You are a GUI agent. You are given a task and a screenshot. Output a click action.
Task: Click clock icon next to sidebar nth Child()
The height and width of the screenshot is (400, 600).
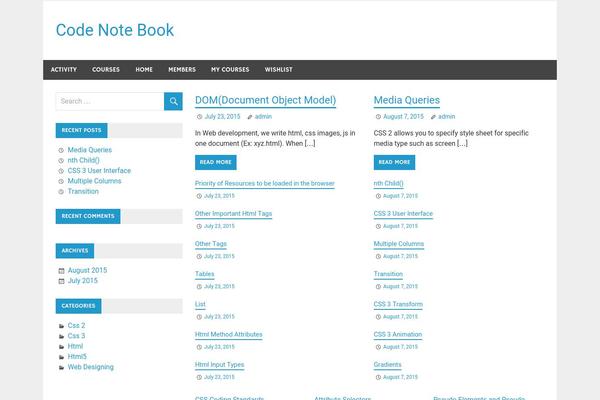(61, 161)
